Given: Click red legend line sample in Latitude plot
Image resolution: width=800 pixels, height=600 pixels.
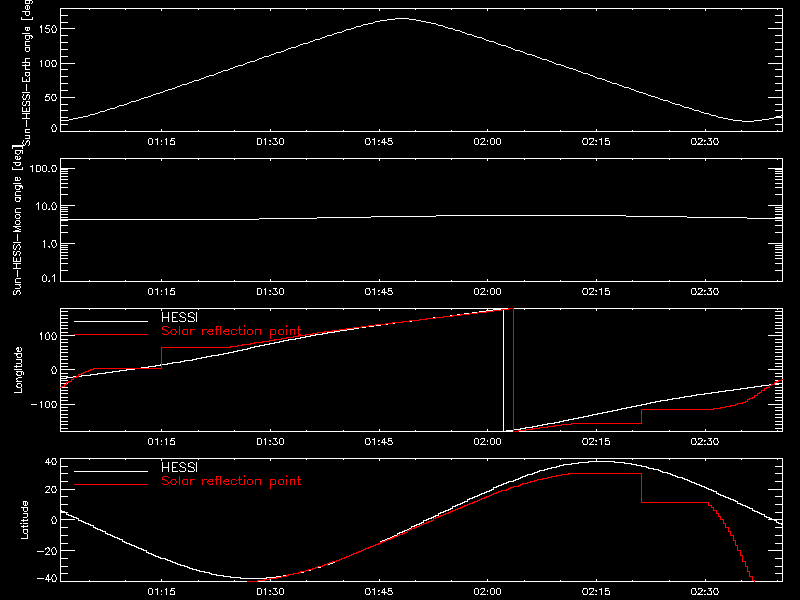Looking at the screenshot, I should coord(111,485).
